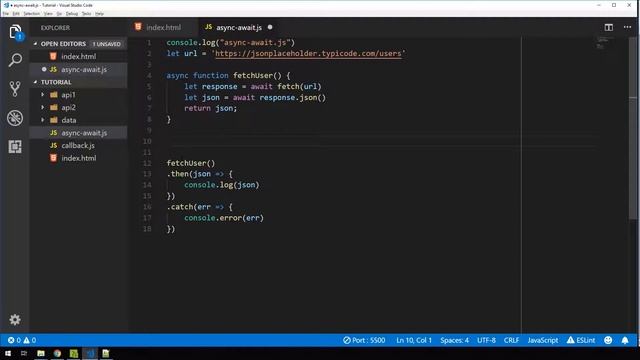This screenshot has width=640, height=360.
Task: Click the code minimap preview
Action: coord(602,43)
